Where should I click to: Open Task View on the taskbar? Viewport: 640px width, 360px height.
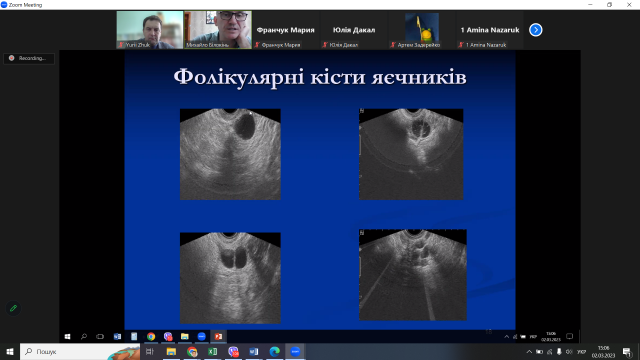coord(150,351)
